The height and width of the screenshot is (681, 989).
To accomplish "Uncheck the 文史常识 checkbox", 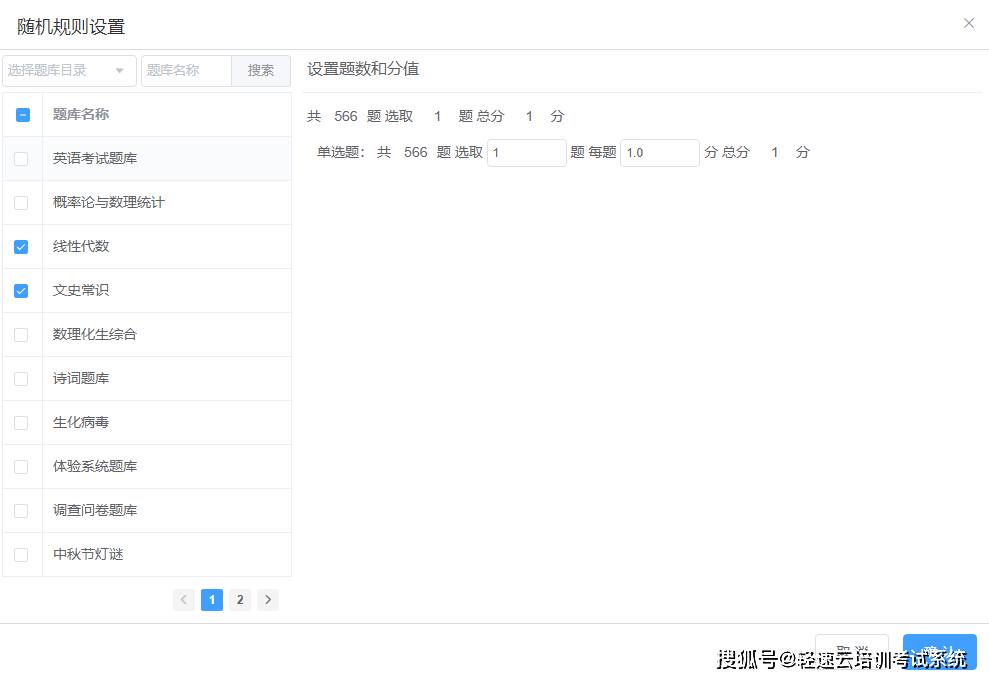I will tap(22, 291).
